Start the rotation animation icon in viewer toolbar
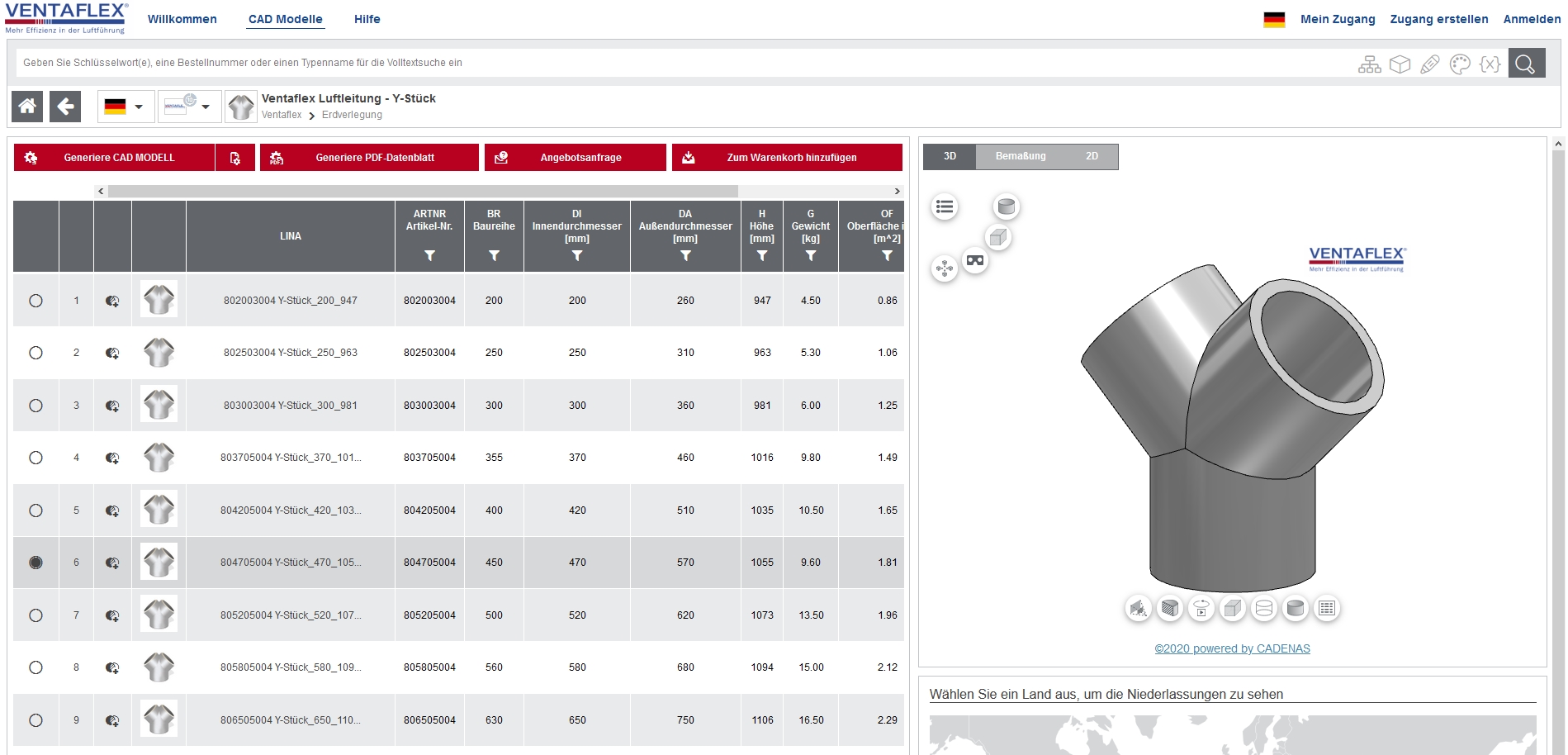Image resolution: width=1568 pixels, height=755 pixels. pyautogui.click(x=1201, y=609)
